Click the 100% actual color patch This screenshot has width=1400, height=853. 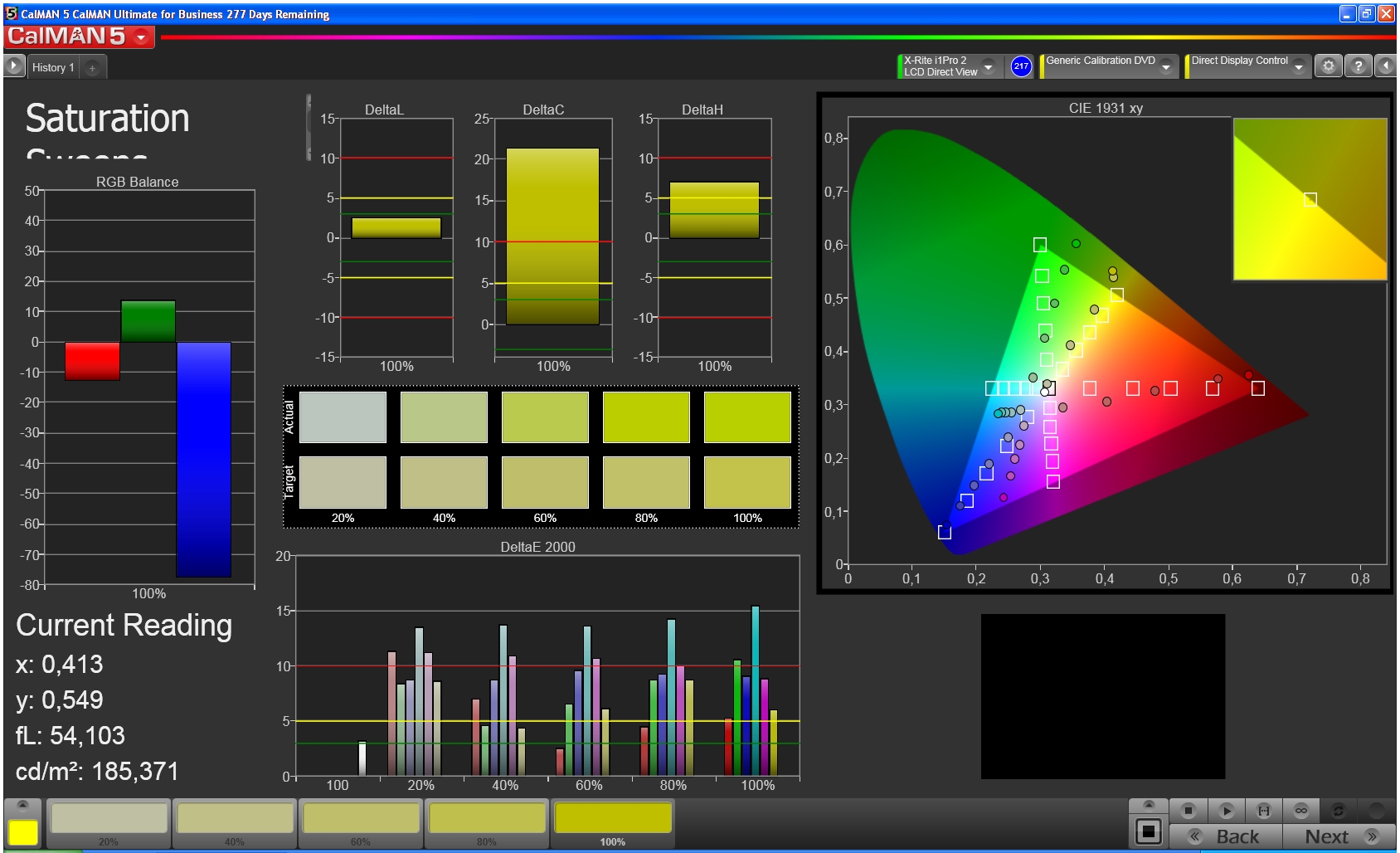coord(747,417)
